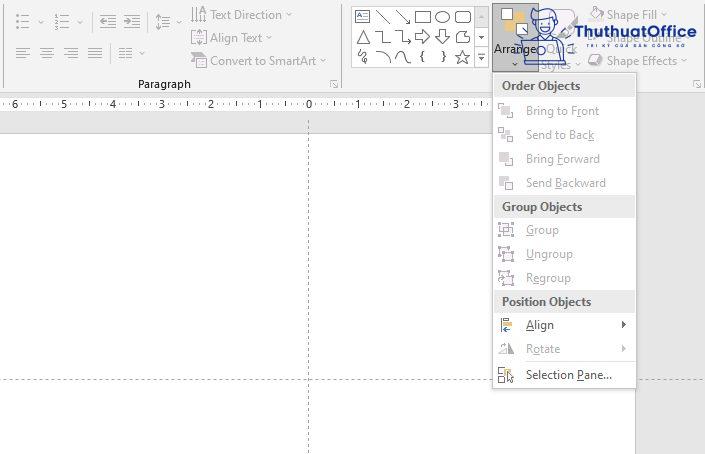Select the Left Brace shape
705x454 pixels.
pos(422,56)
